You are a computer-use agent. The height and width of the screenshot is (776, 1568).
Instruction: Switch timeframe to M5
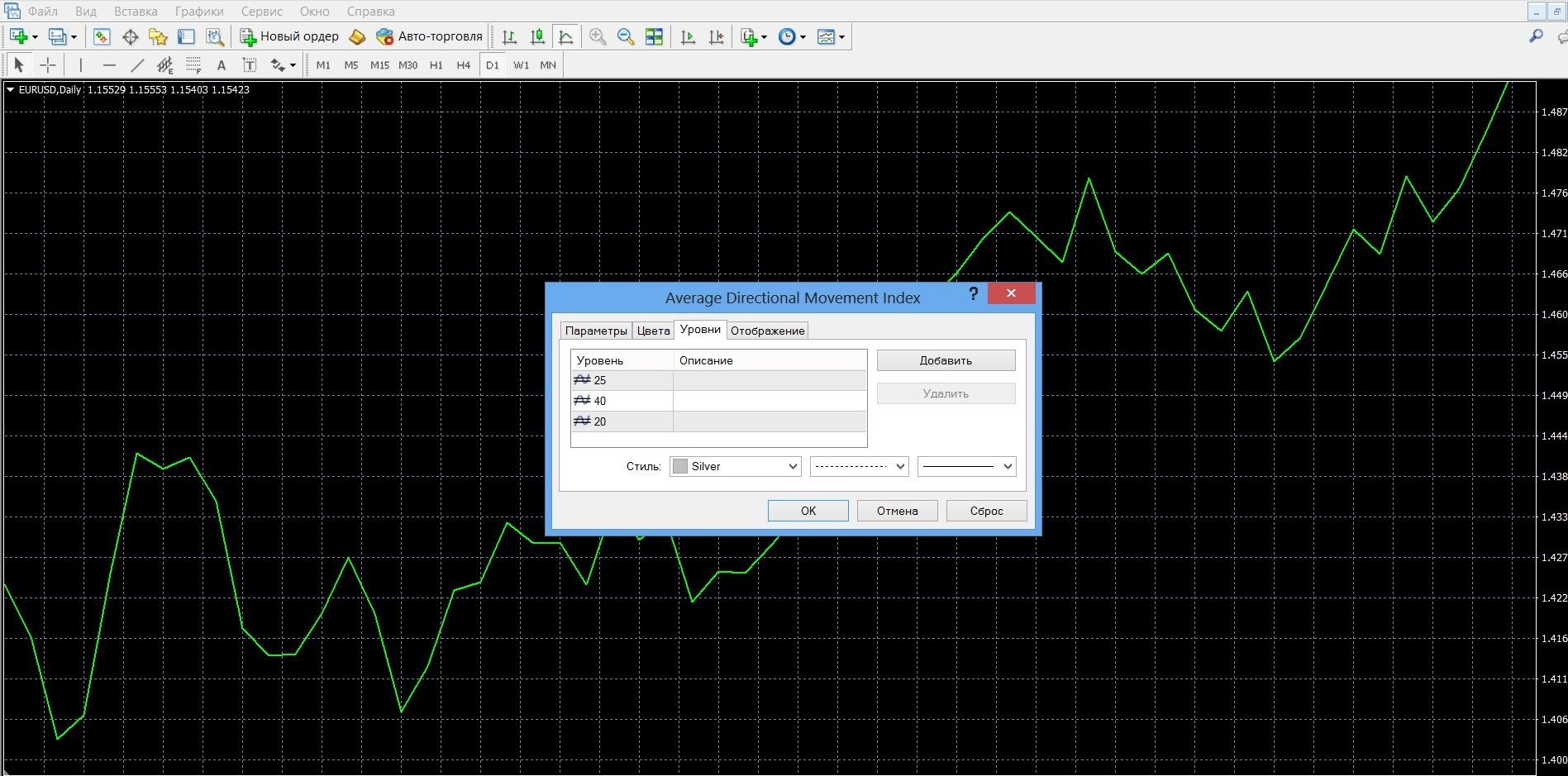(351, 64)
